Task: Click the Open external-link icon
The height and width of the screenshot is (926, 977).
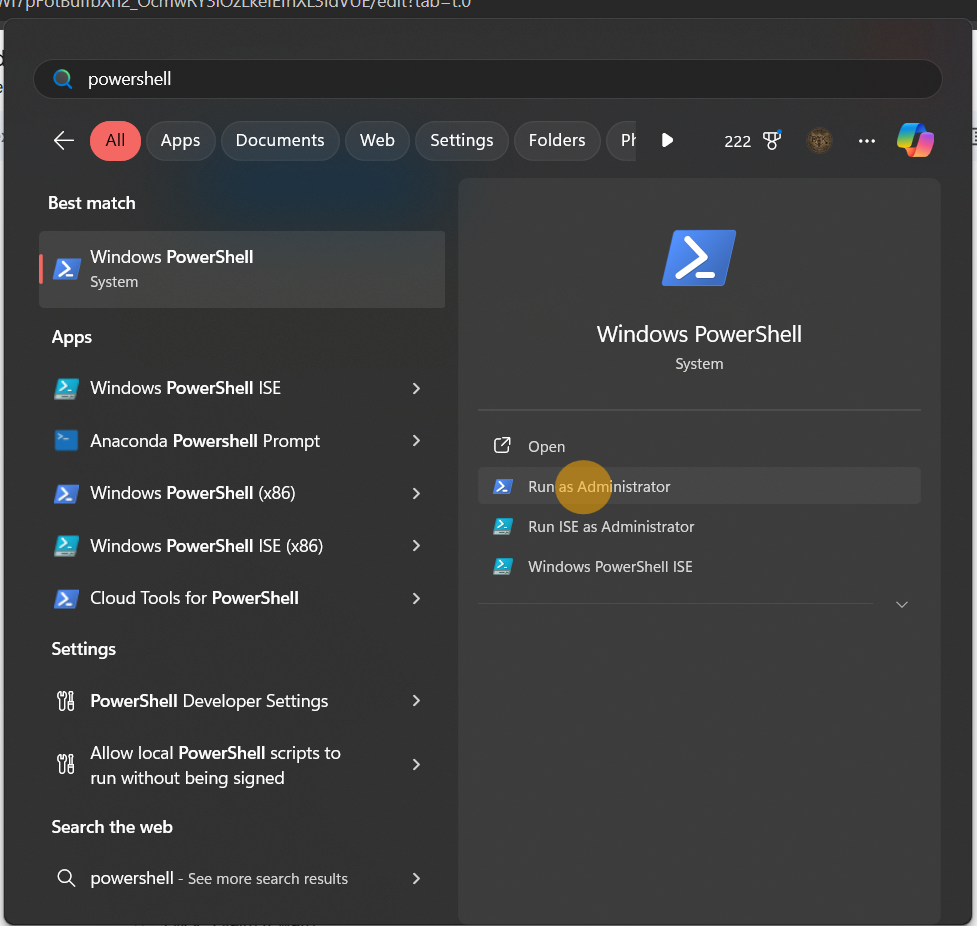Action: (502, 446)
